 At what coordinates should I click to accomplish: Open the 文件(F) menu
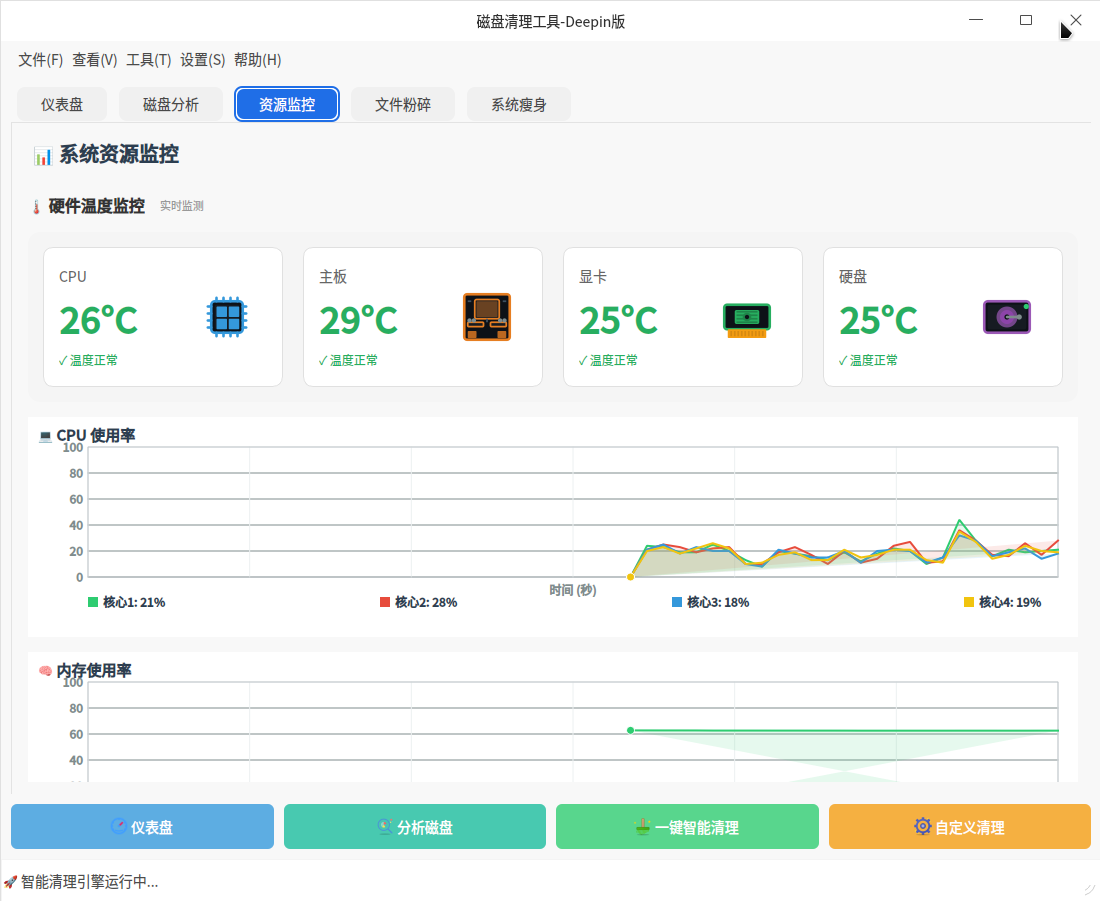coord(41,60)
